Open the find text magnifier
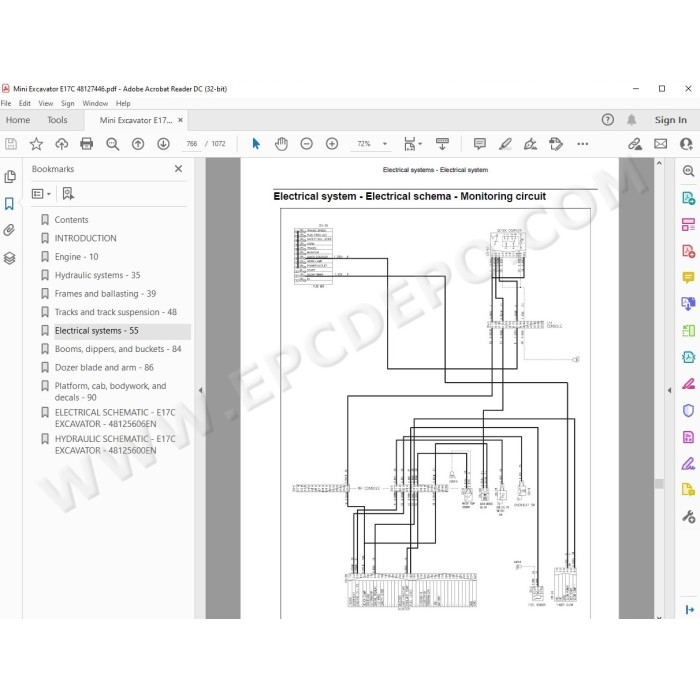The width and height of the screenshot is (700, 700). click(112, 144)
